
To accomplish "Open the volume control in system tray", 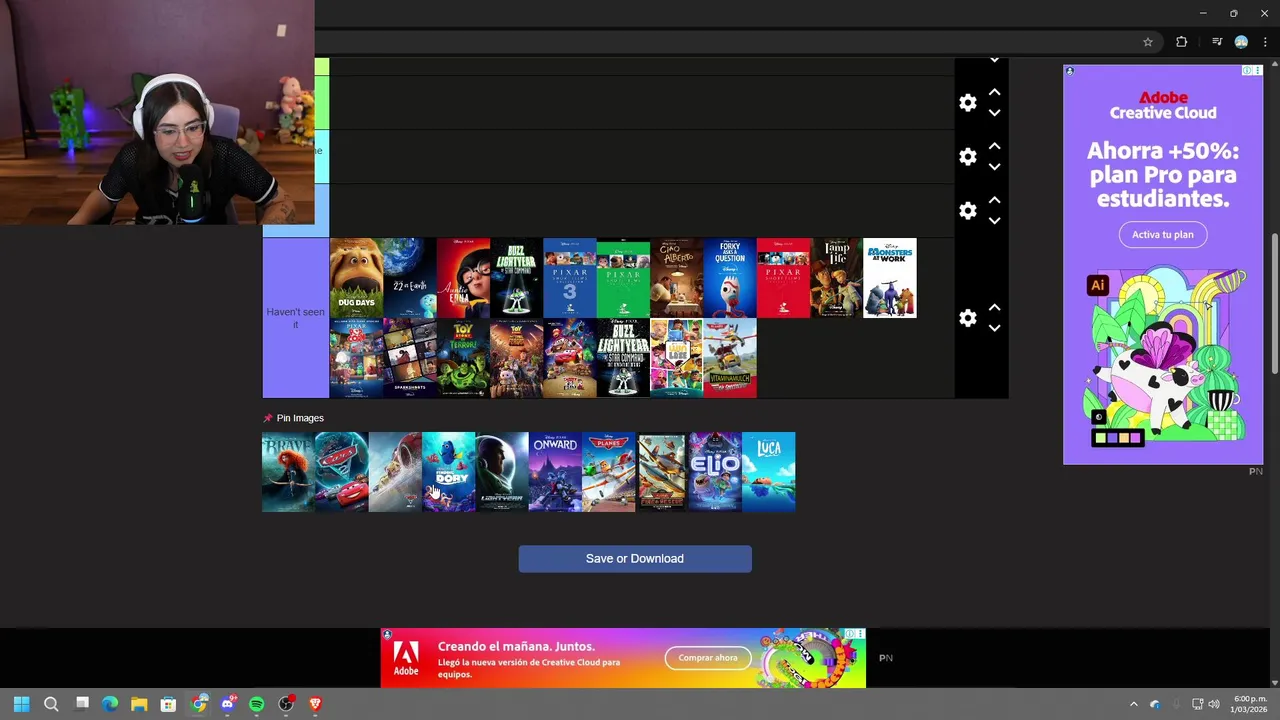I will point(1214,704).
